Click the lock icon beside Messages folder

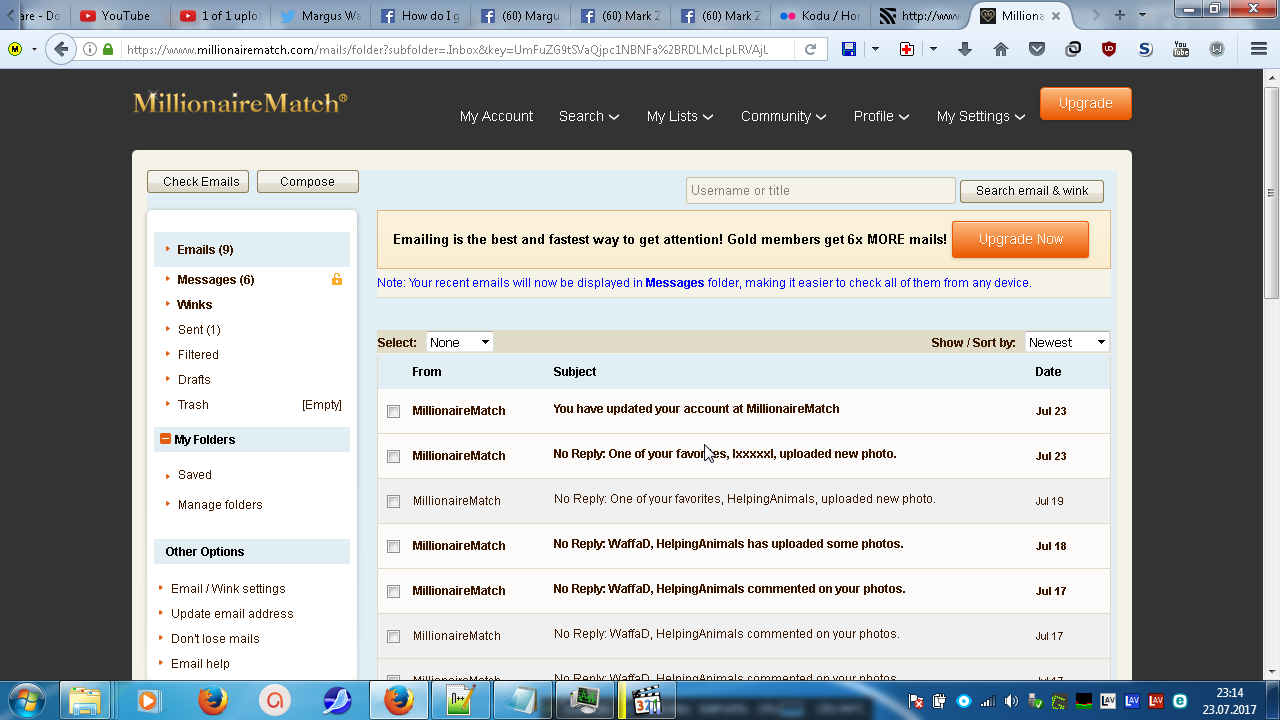pyautogui.click(x=337, y=280)
